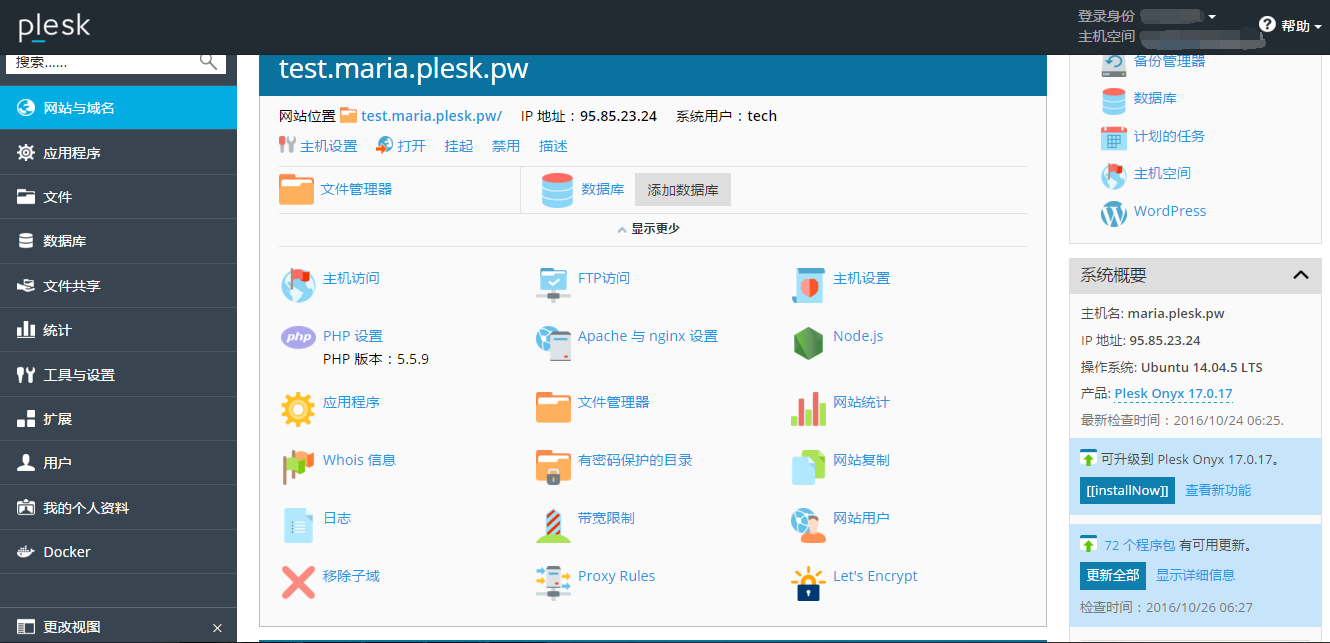The width and height of the screenshot is (1330, 643).
Task: Open the 有密码保护的目录 locked folder icon
Action: tap(553, 467)
